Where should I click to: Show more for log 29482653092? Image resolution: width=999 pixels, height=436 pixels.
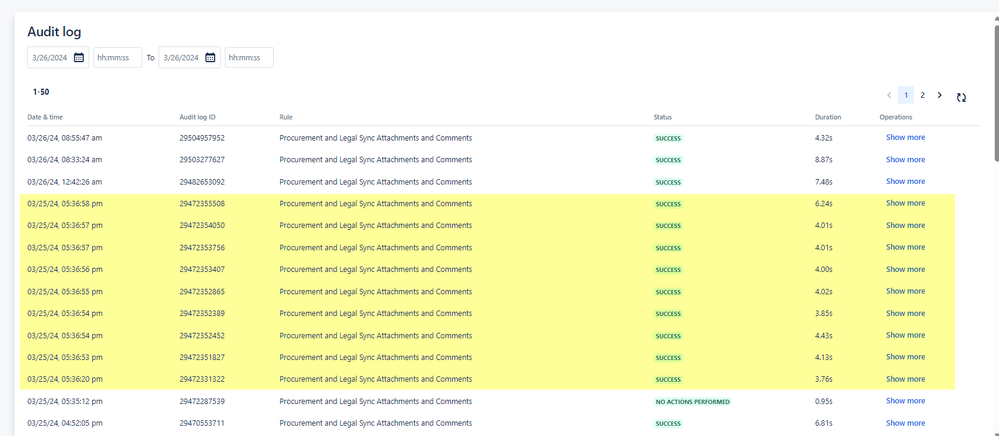(x=905, y=181)
